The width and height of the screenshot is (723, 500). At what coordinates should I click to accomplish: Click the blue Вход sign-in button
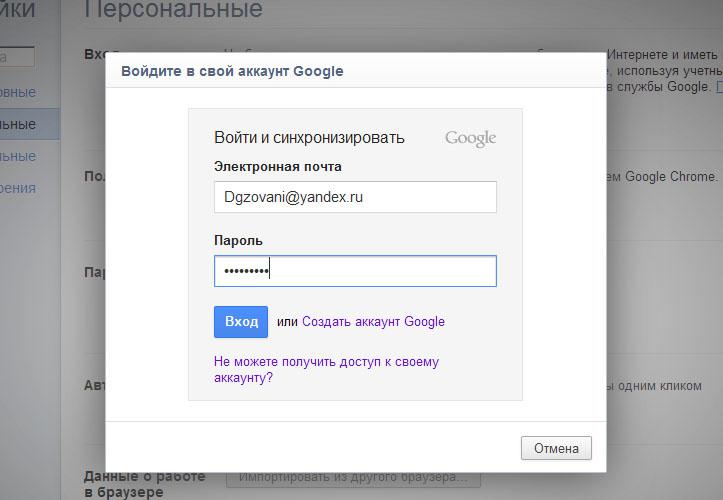click(241, 321)
